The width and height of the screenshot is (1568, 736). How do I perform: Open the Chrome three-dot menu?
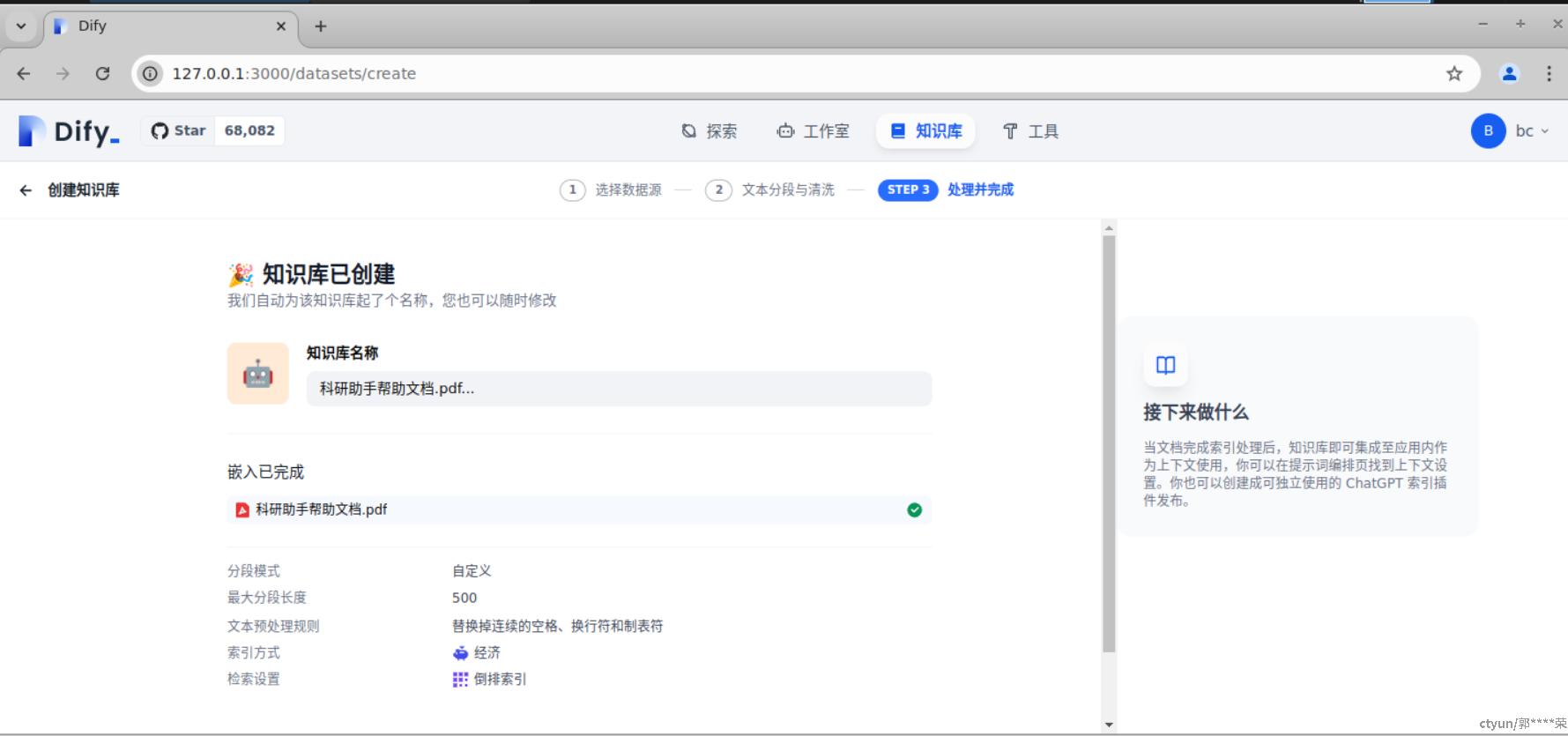click(x=1549, y=74)
